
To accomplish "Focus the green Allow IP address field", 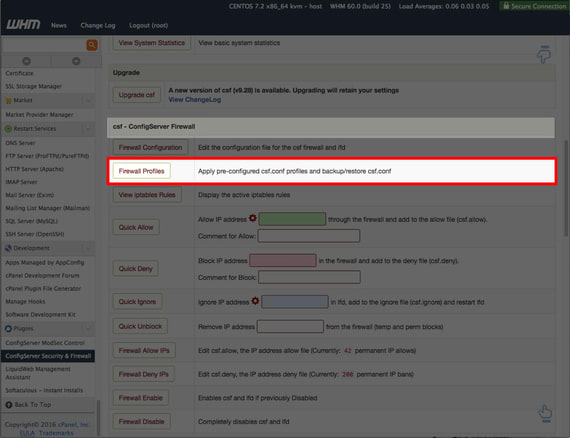I will click(x=292, y=219).
